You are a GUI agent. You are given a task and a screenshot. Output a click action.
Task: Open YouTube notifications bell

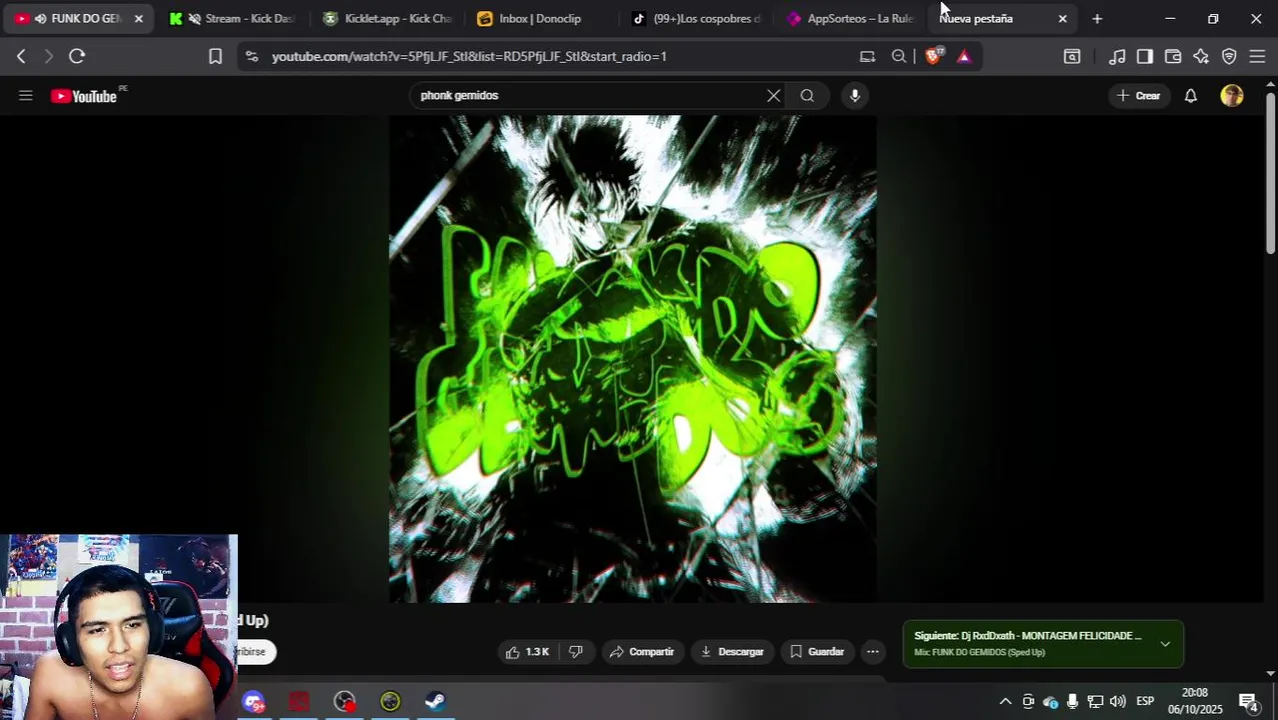pyautogui.click(x=1191, y=96)
